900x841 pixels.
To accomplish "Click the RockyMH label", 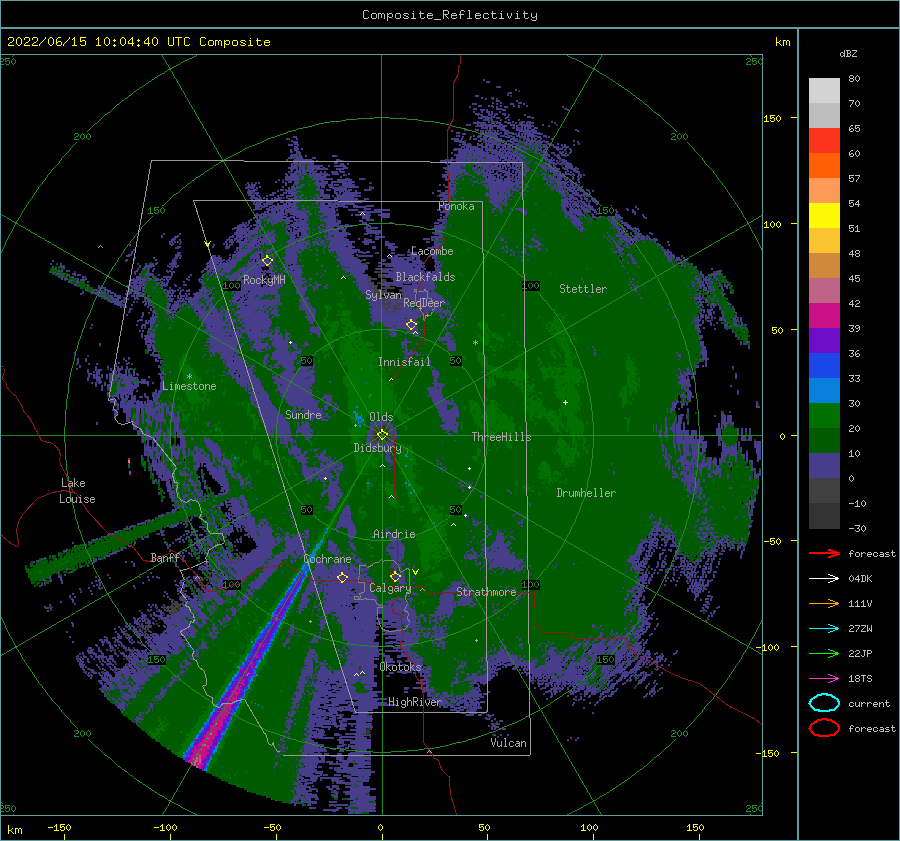I will click(264, 280).
